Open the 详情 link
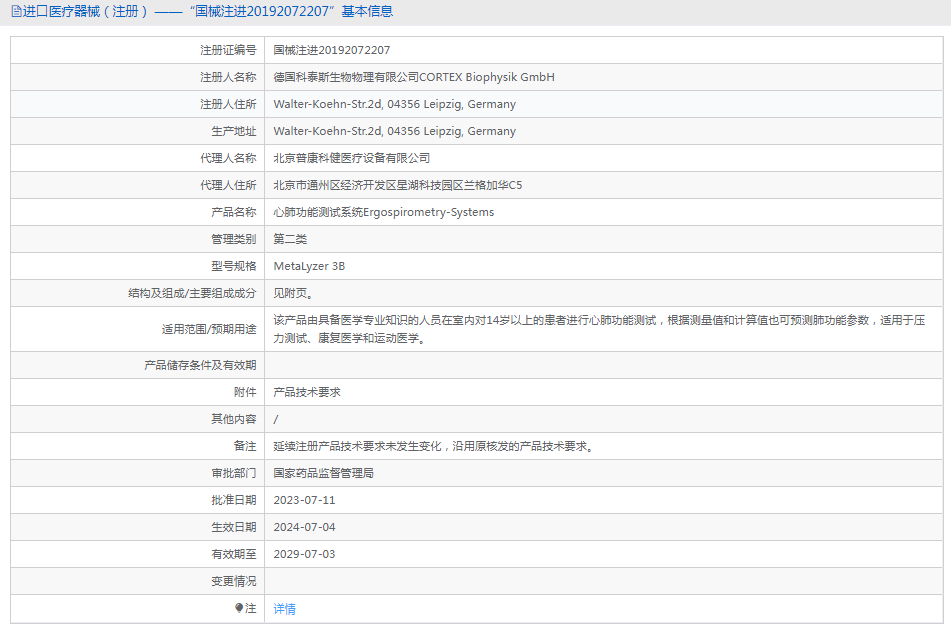This screenshot has height=633, width=951. (283, 608)
